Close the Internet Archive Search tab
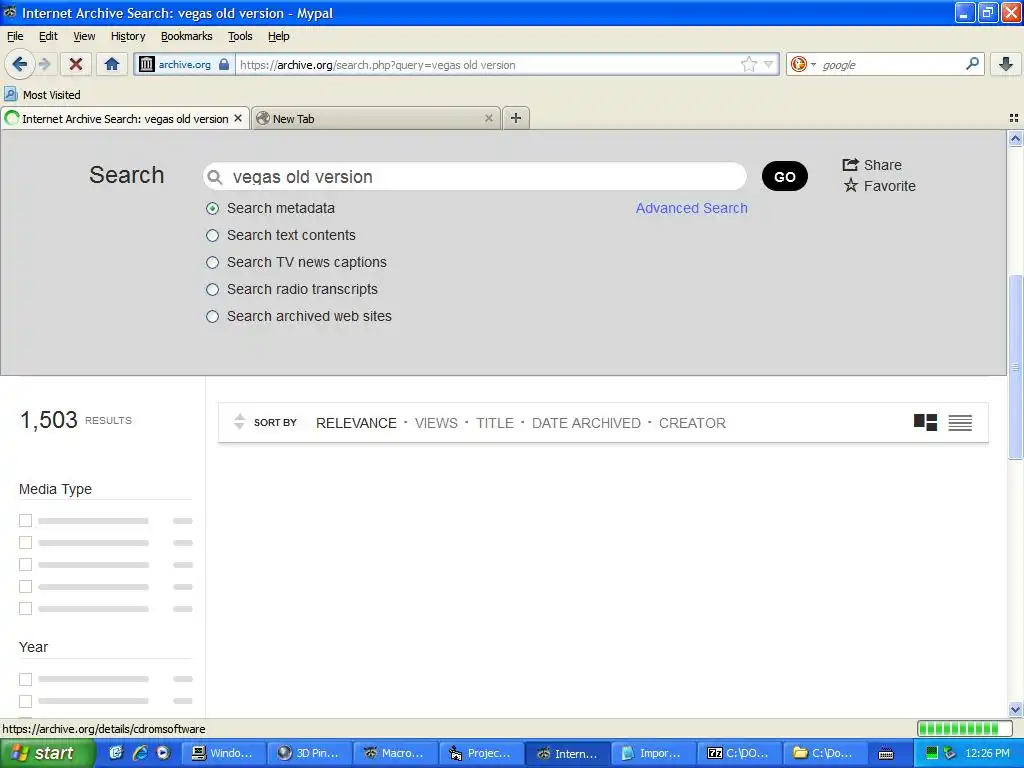The image size is (1024, 768). coord(238,118)
